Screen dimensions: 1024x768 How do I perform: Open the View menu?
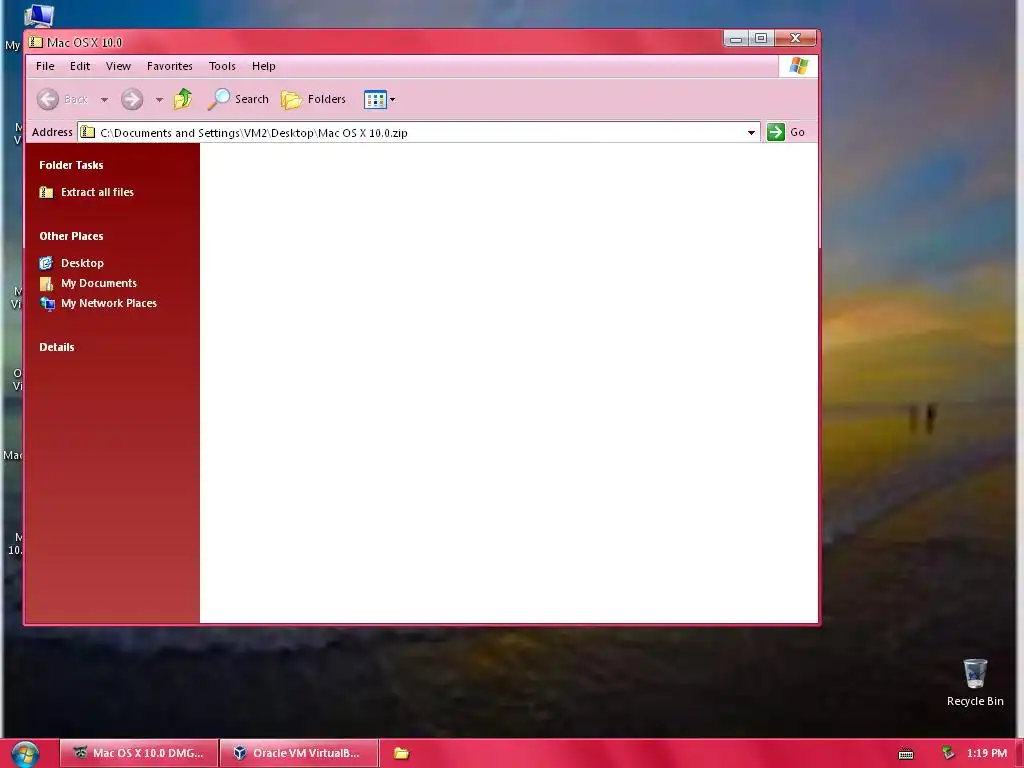(118, 66)
